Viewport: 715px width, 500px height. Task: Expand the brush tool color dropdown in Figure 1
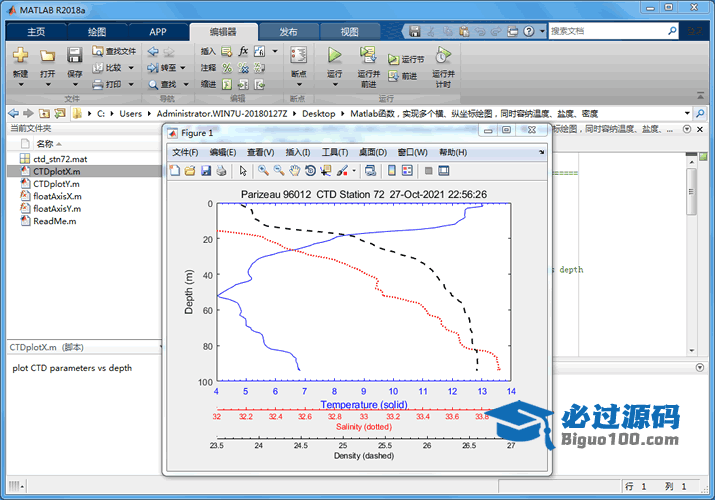(x=354, y=171)
